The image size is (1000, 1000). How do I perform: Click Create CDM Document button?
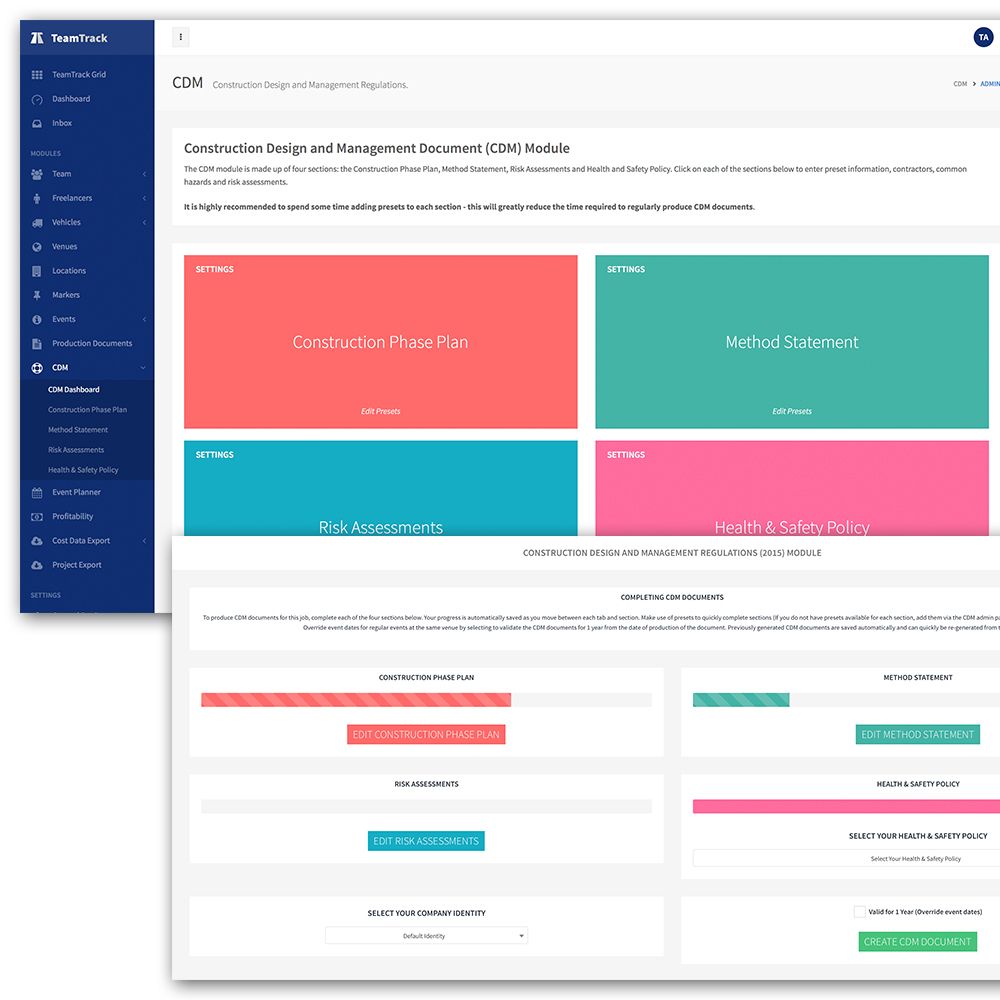tap(918, 942)
